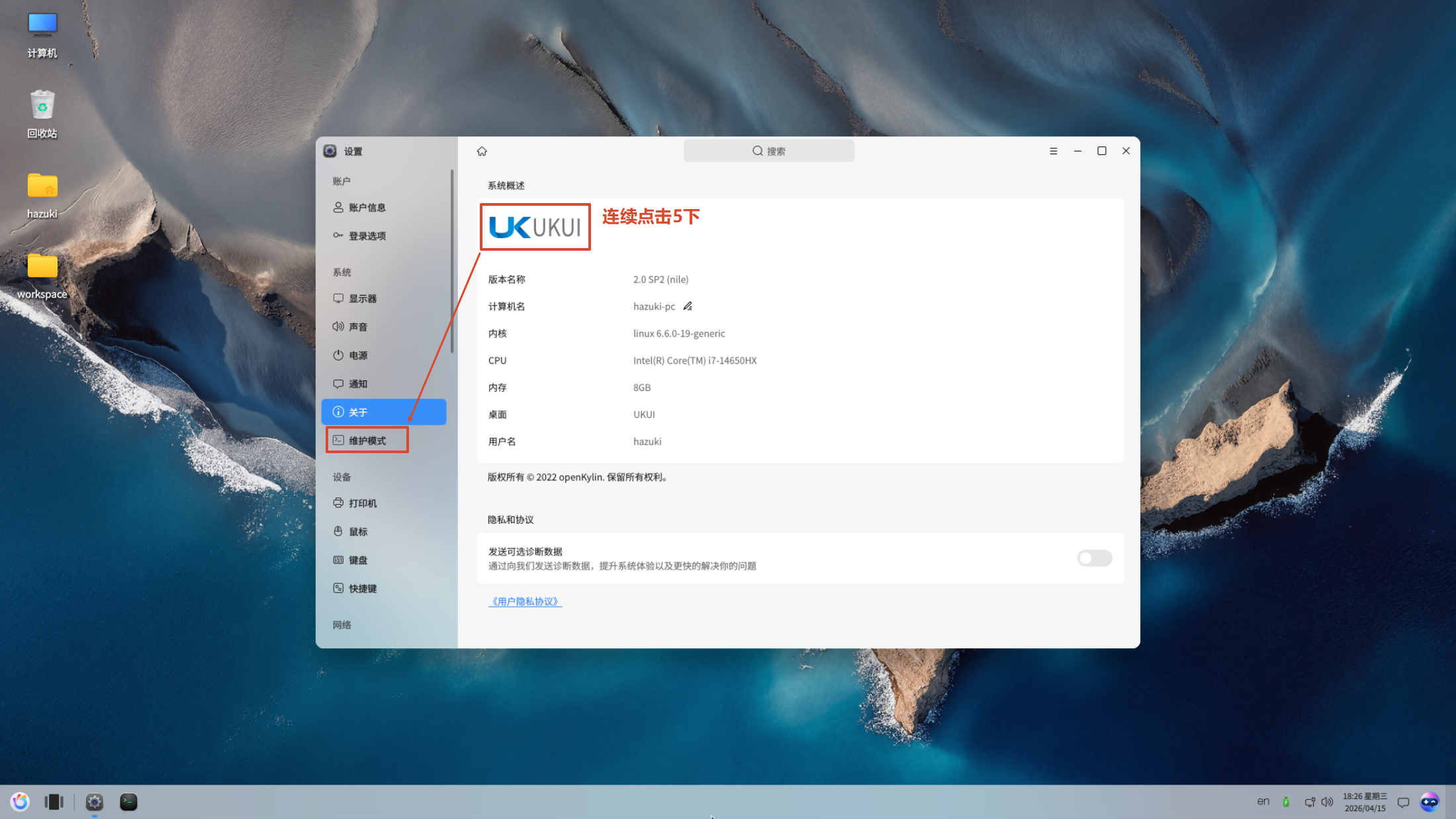
Task: Open Printer (打印机) settings
Action: pos(363,503)
